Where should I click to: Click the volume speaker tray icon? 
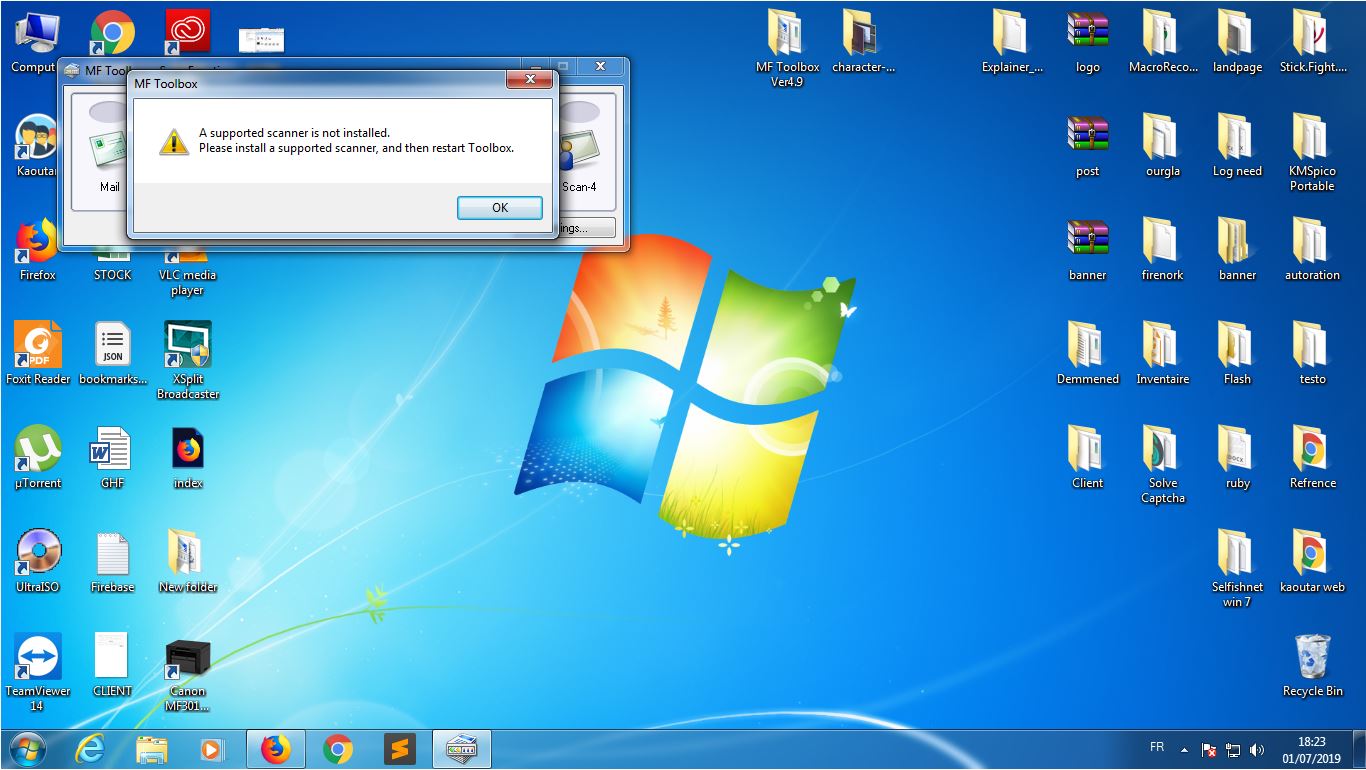click(x=1257, y=749)
